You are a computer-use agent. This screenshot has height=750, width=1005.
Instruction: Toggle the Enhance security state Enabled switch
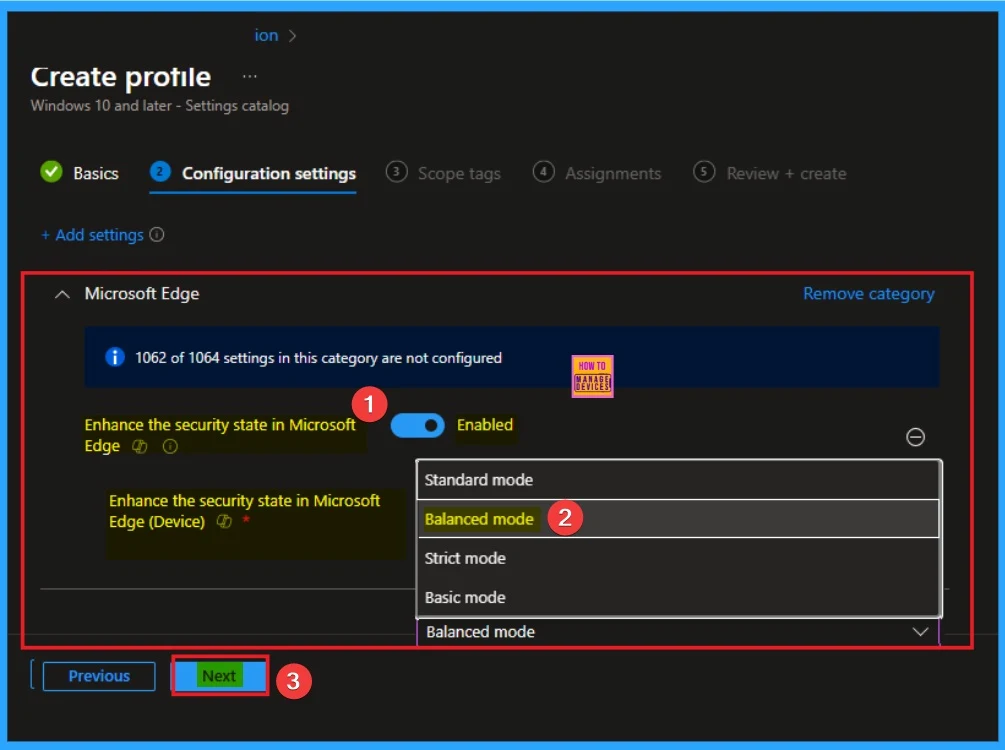417,426
